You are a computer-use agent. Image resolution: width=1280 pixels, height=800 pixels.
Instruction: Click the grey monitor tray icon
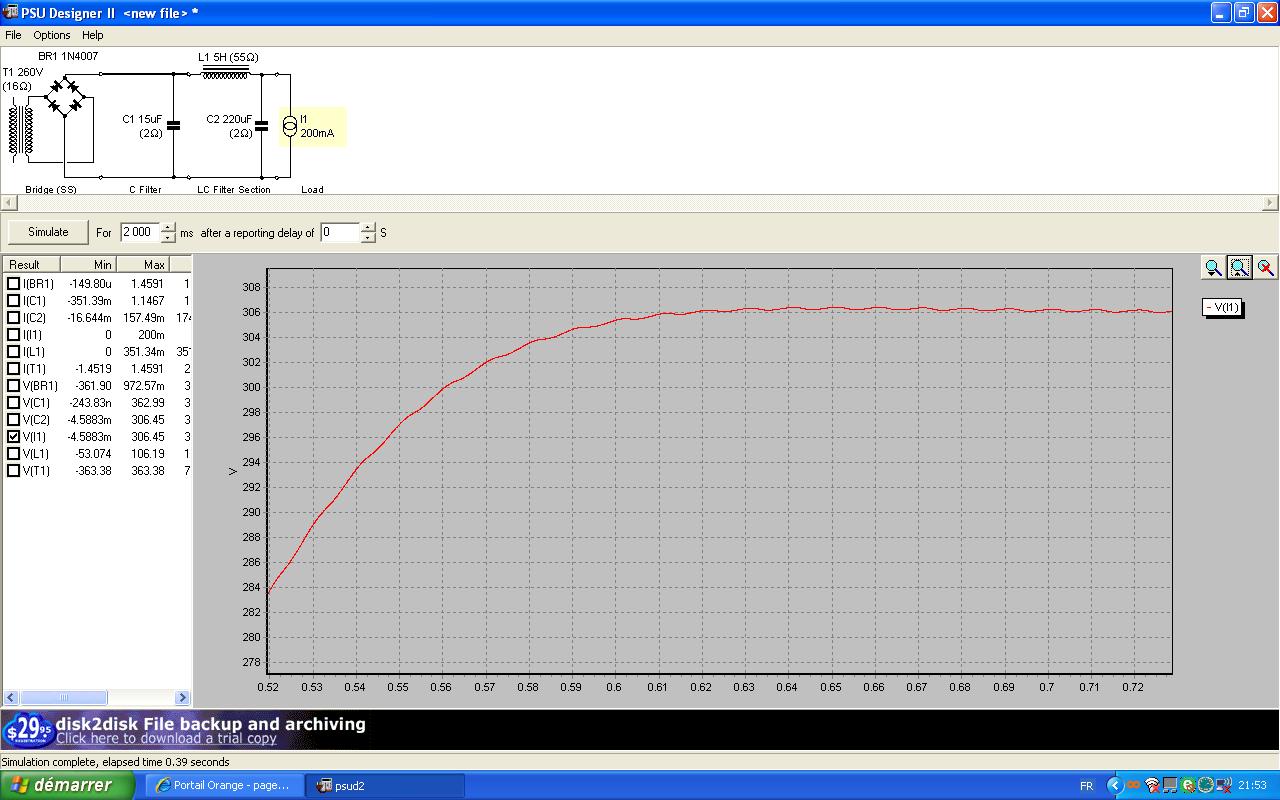(x=1170, y=786)
